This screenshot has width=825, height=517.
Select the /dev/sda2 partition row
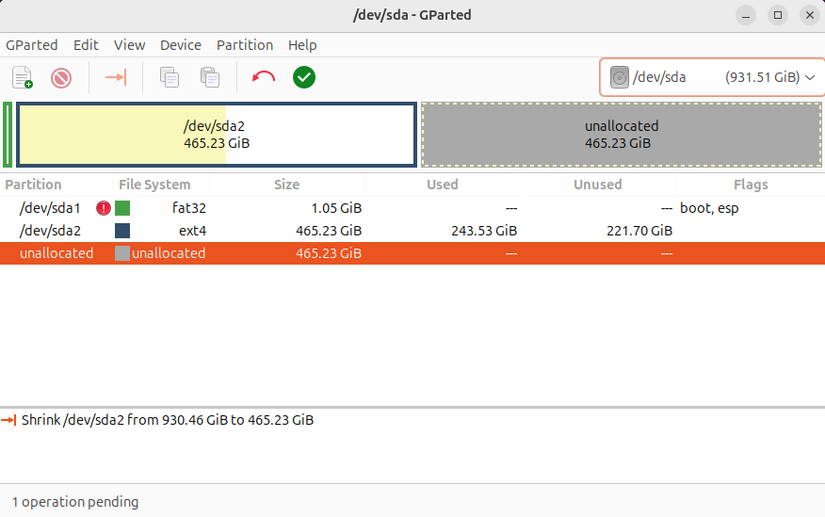coord(412,231)
